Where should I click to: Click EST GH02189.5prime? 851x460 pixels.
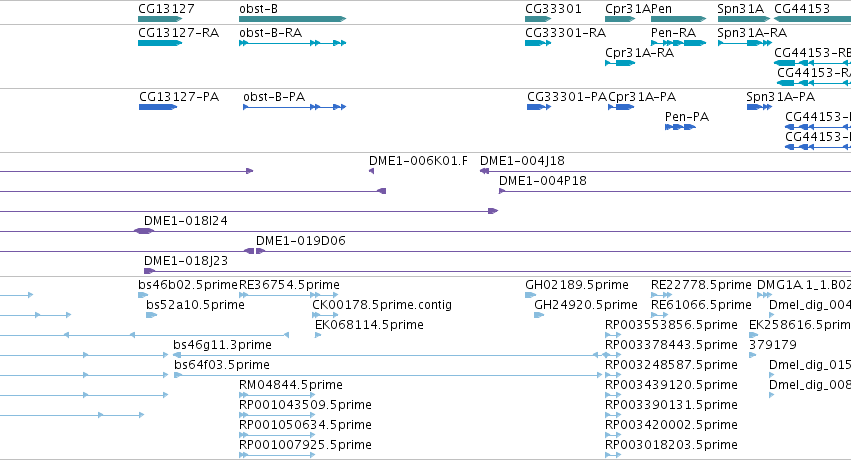[577, 285]
